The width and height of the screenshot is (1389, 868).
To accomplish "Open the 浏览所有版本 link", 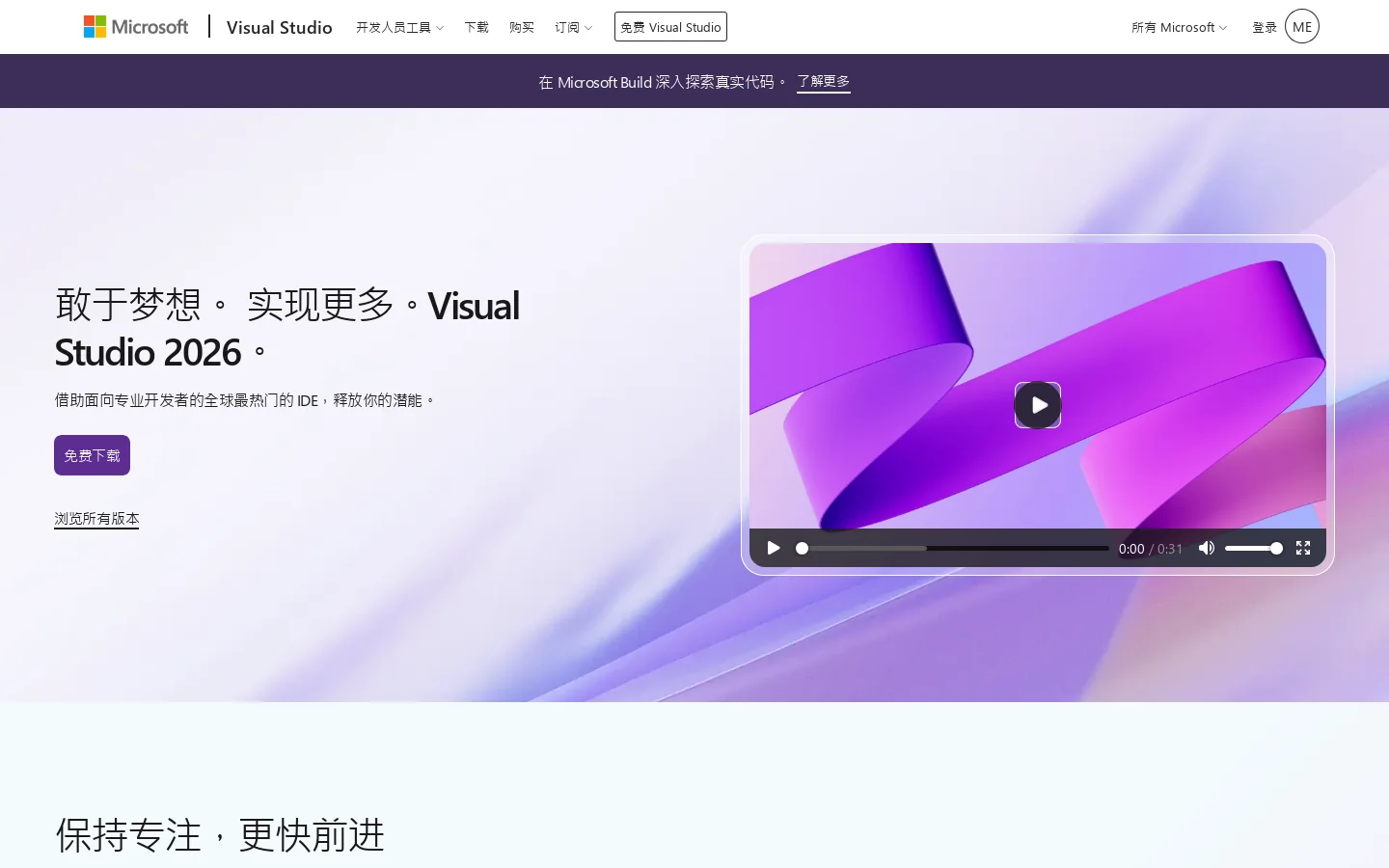I will tap(96, 519).
